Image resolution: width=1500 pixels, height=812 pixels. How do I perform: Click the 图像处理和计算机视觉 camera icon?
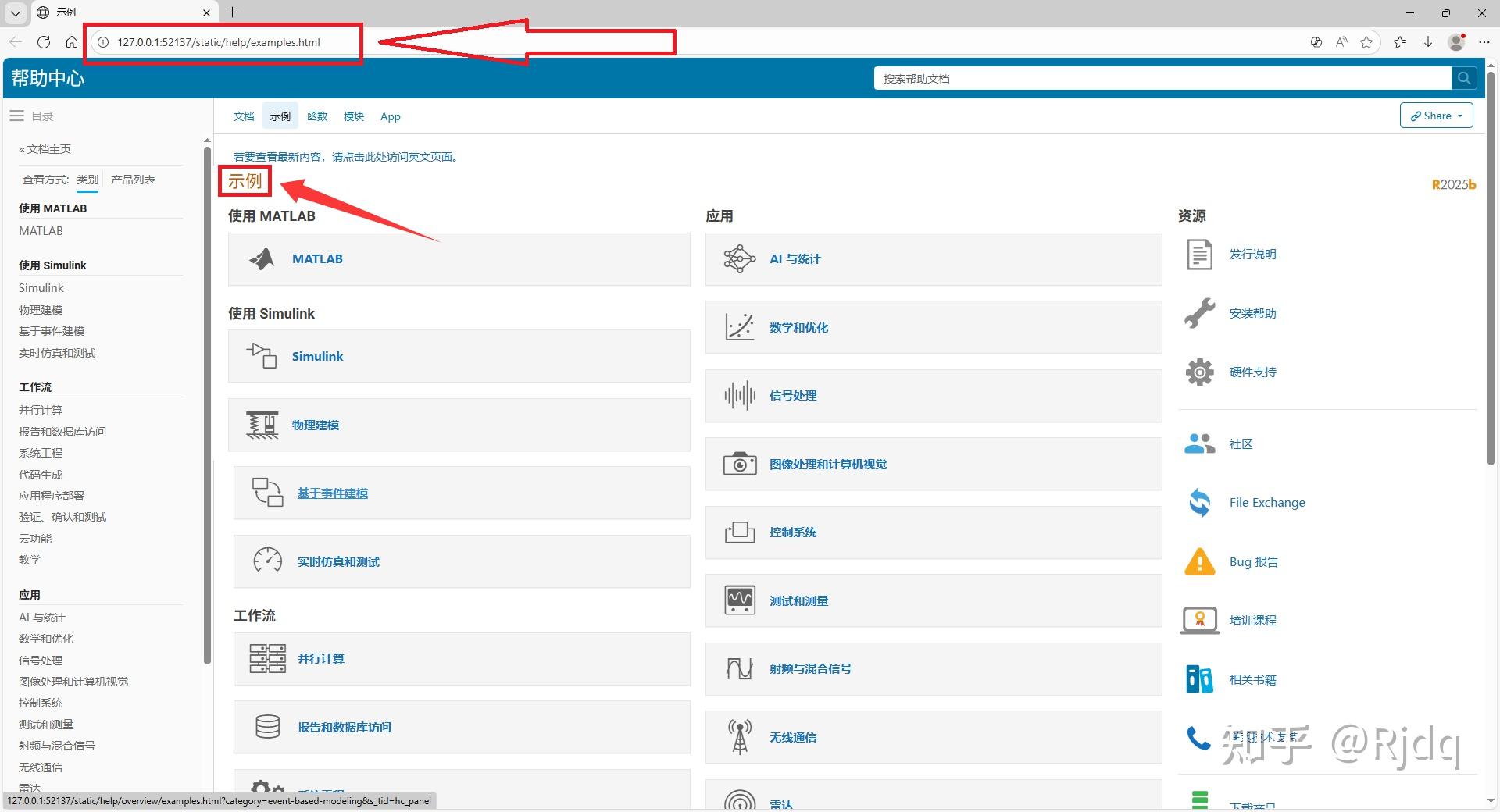click(x=739, y=464)
